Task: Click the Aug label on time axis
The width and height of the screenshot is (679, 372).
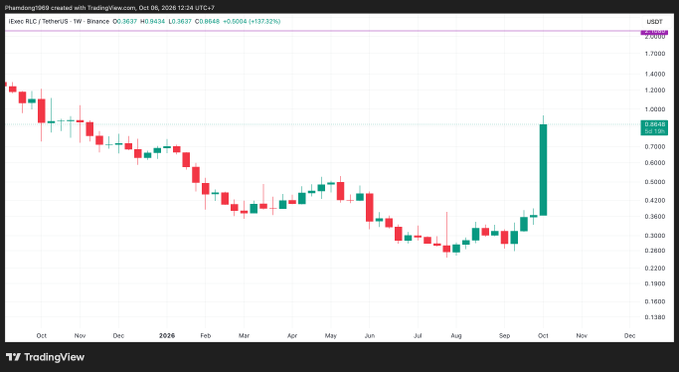Action: pyautogui.click(x=456, y=336)
